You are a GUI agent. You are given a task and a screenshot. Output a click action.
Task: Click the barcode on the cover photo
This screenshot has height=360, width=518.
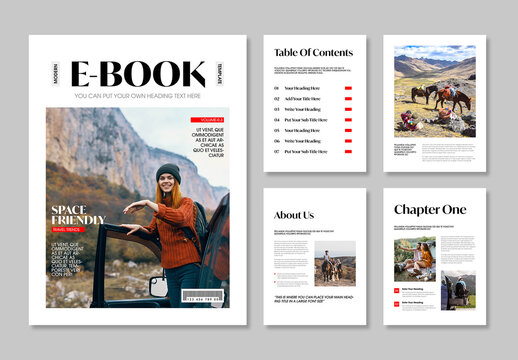click(x=203, y=296)
